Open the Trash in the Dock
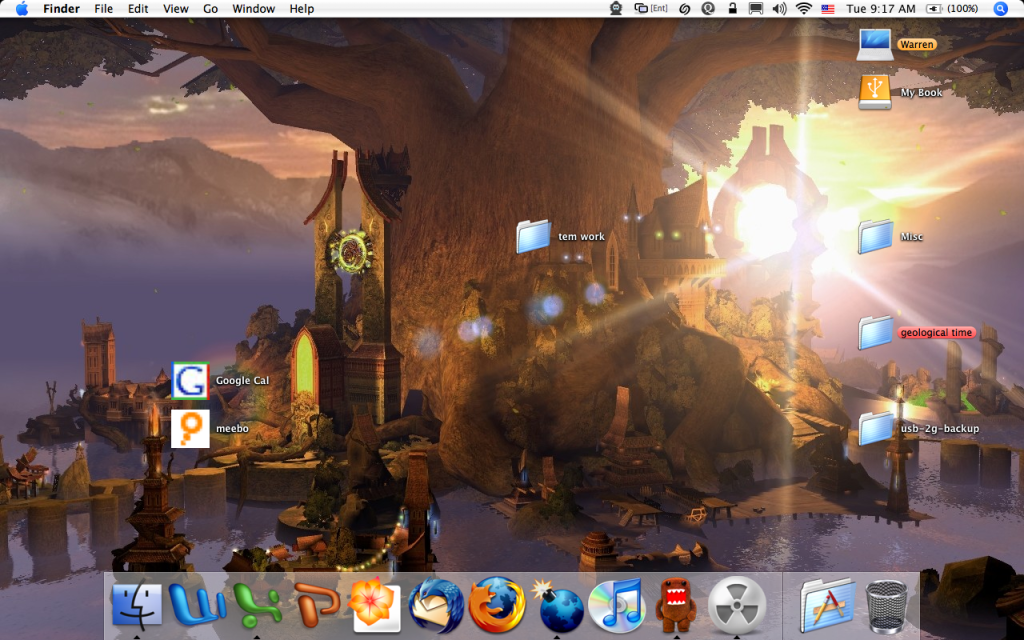Screen dimensions: 1024x640 [x=886, y=607]
